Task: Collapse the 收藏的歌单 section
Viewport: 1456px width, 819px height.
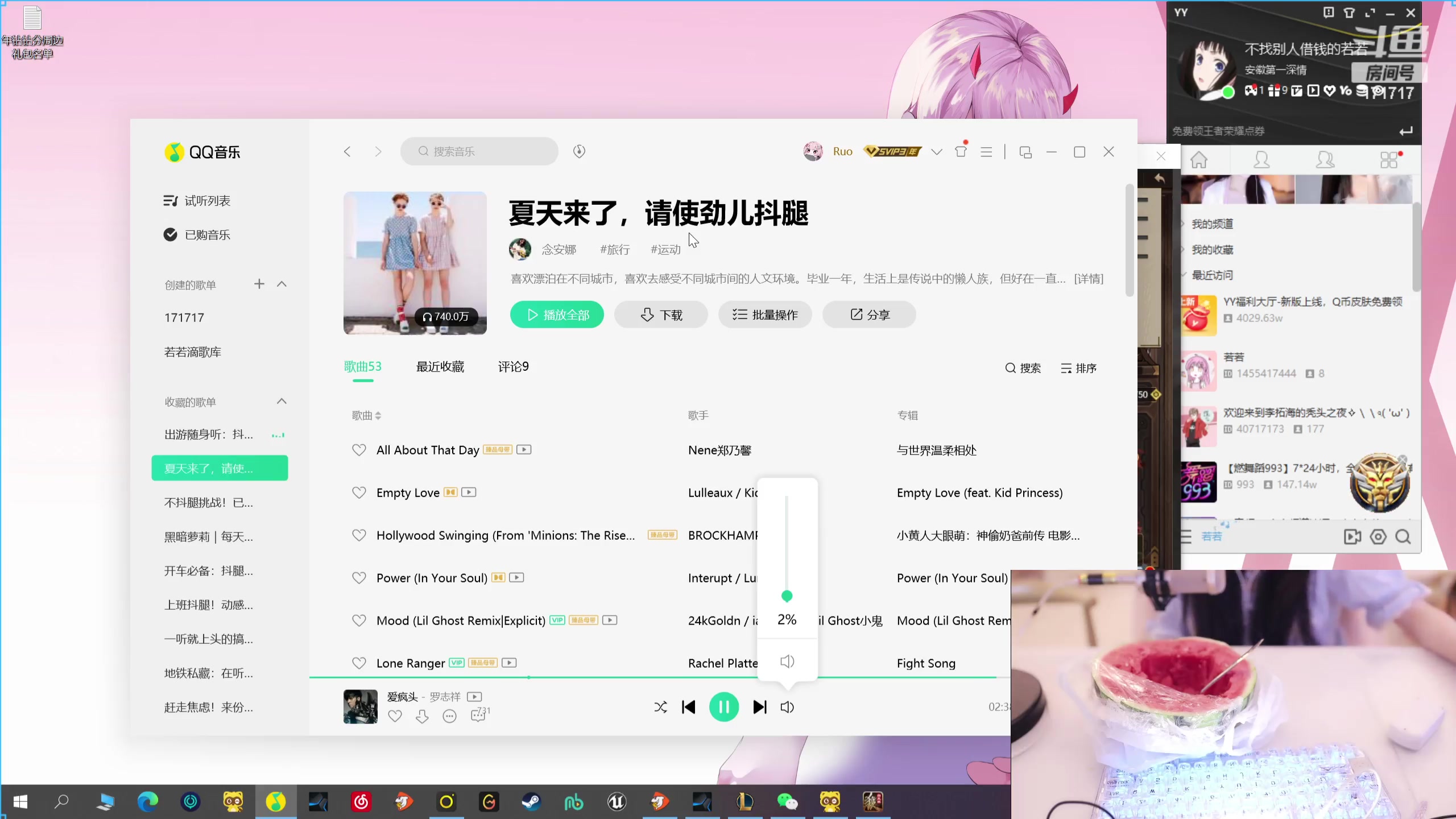Action: (282, 401)
